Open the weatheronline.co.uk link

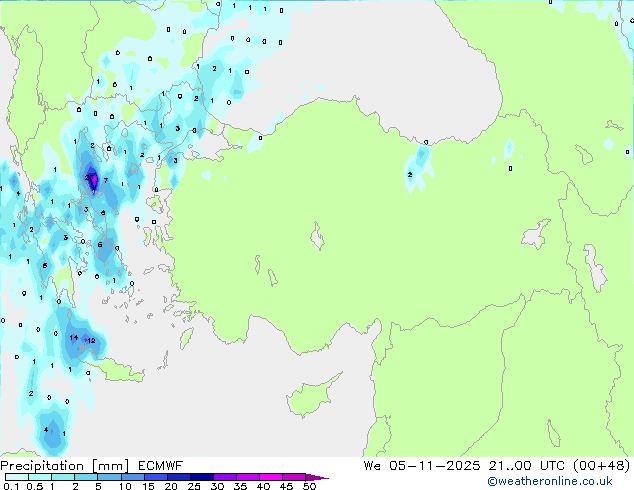549,481
